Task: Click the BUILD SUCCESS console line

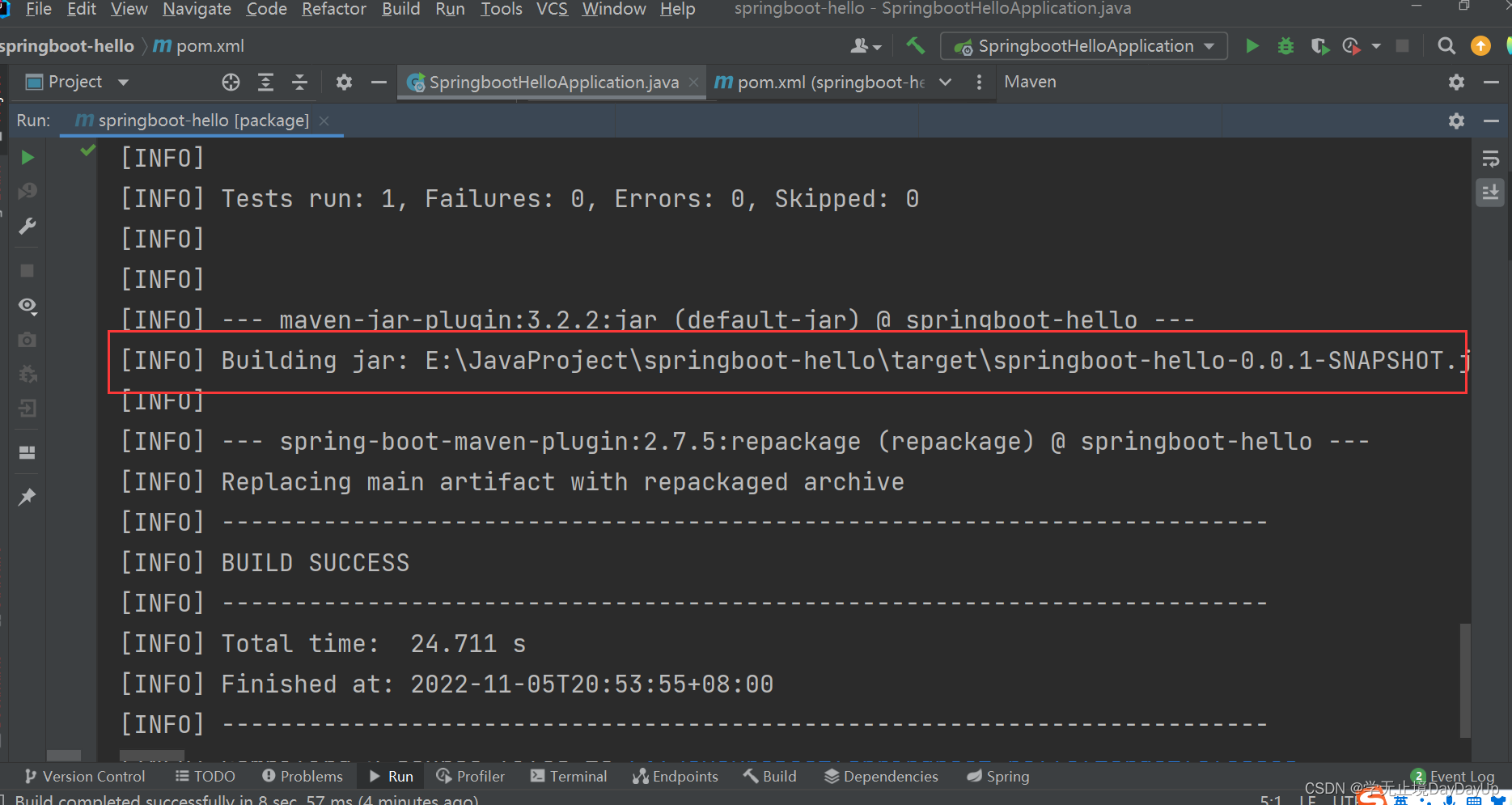Action: pyautogui.click(x=316, y=563)
